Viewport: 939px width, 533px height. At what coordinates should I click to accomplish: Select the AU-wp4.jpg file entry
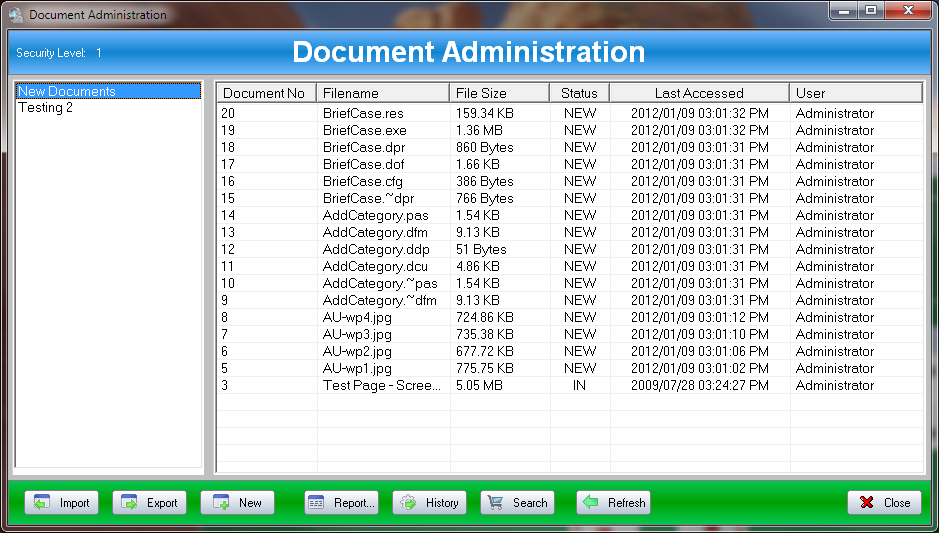(x=357, y=317)
